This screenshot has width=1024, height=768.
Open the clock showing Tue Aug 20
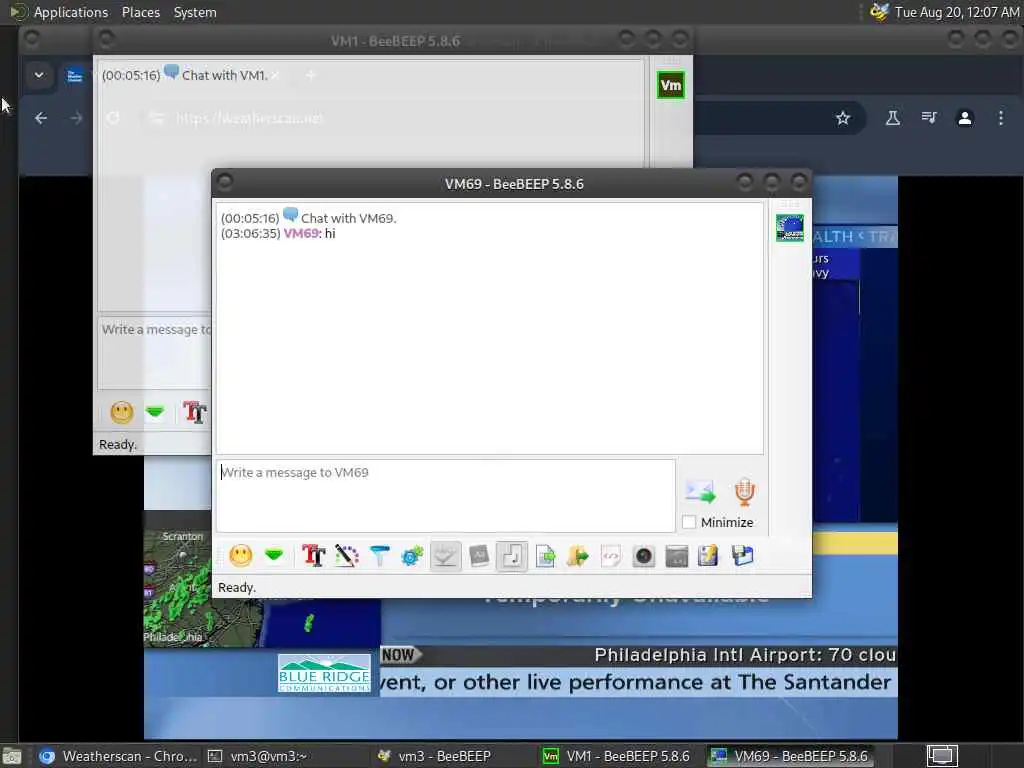coord(957,12)
